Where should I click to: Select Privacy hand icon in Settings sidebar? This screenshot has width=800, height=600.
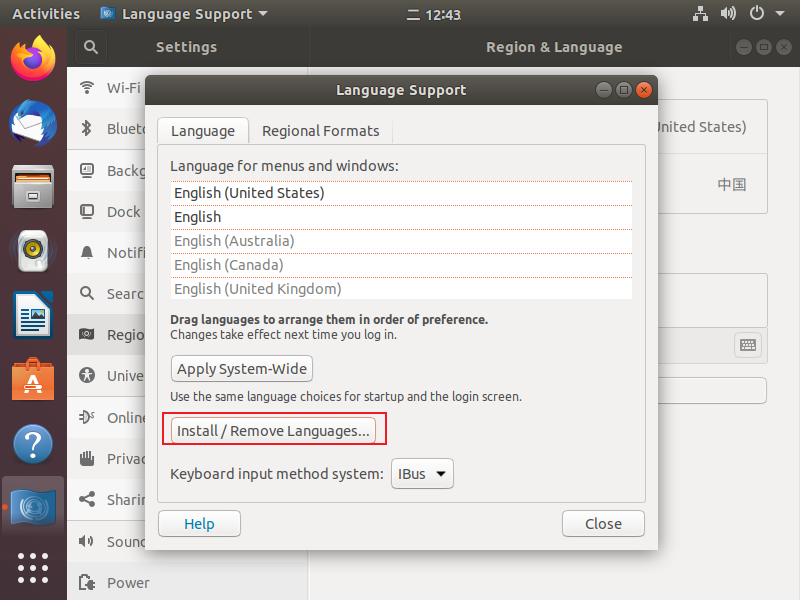click(x=87, y=458)
